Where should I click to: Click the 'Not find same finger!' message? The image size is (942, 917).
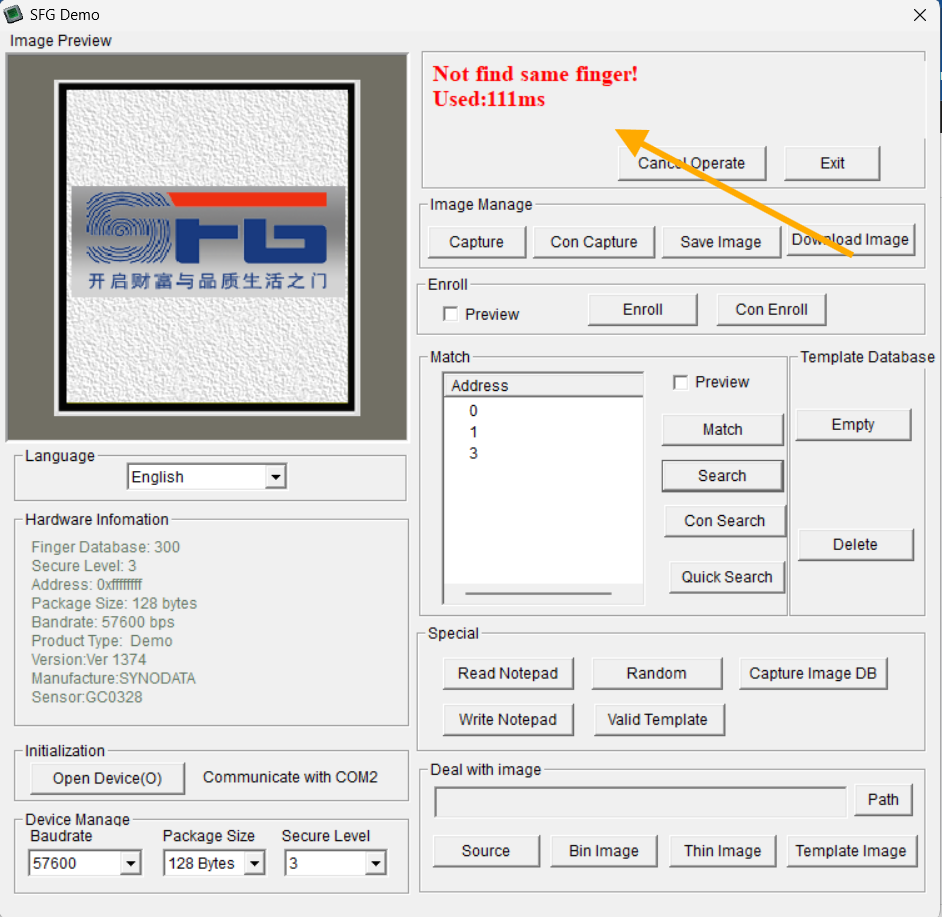[535, 74]
